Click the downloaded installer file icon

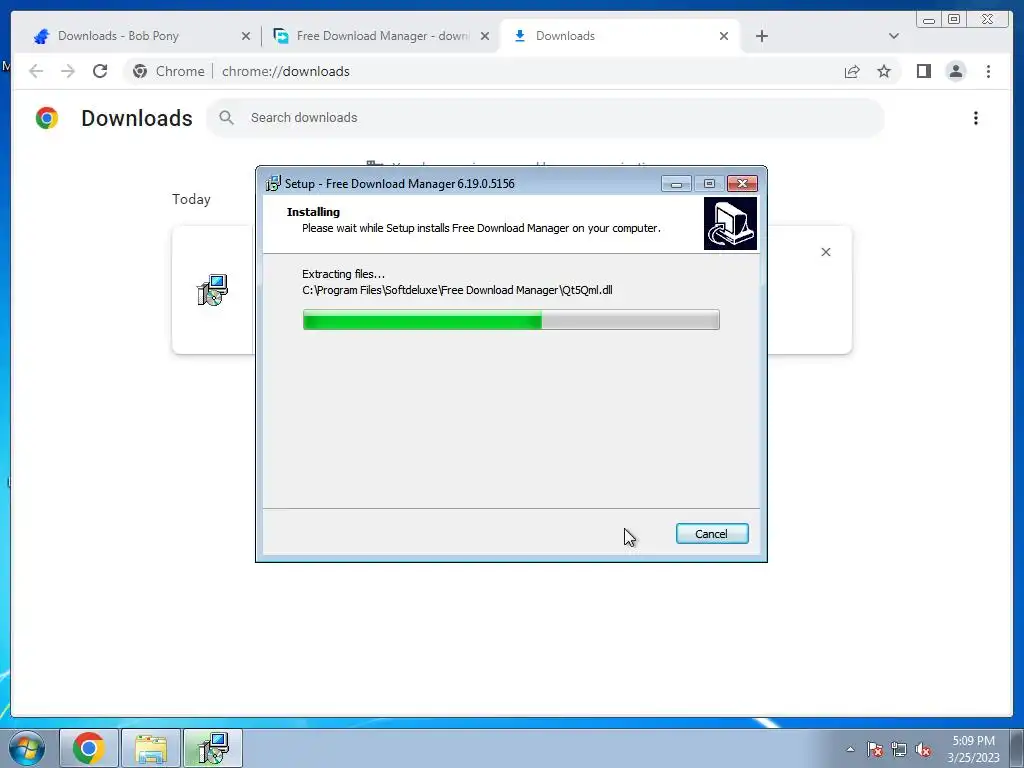pos(212,290)
